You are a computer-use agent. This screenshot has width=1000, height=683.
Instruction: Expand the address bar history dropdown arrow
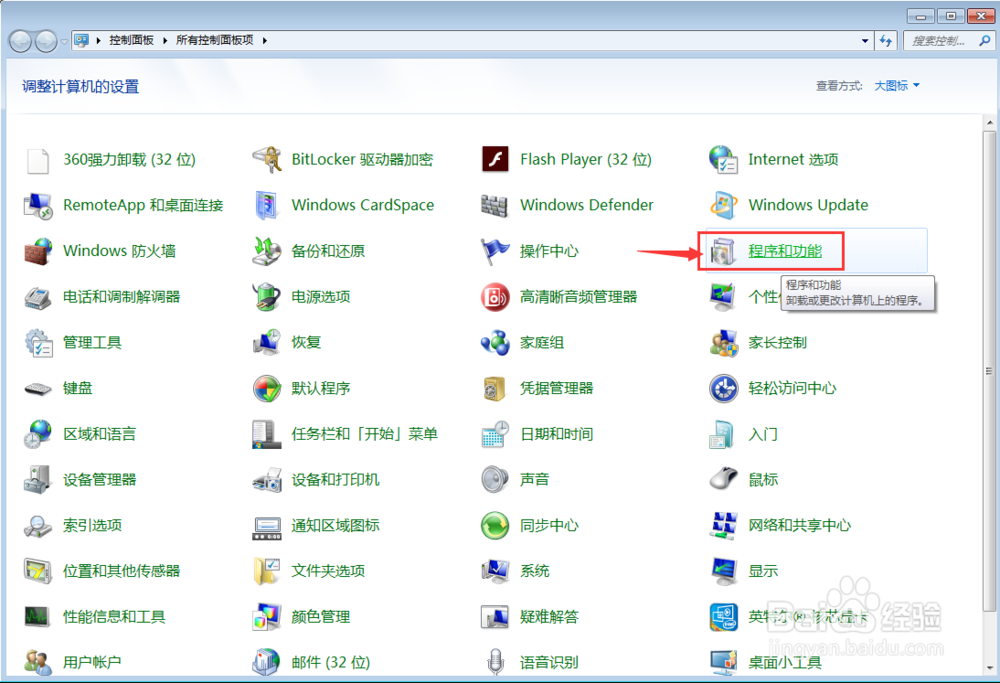pyautogui.click(x=865, y=41)
